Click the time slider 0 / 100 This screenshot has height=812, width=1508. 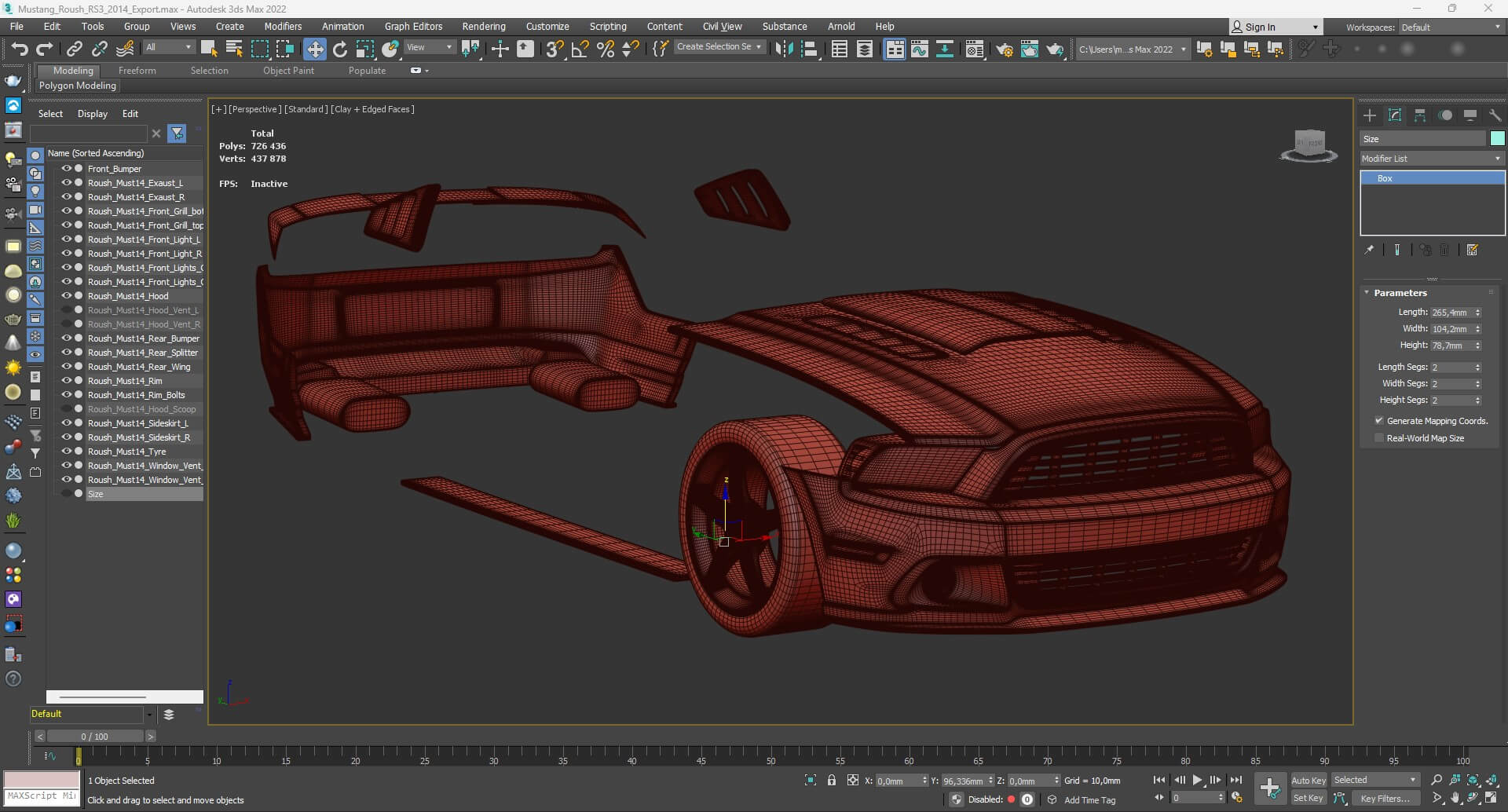[x=95, y=737]
